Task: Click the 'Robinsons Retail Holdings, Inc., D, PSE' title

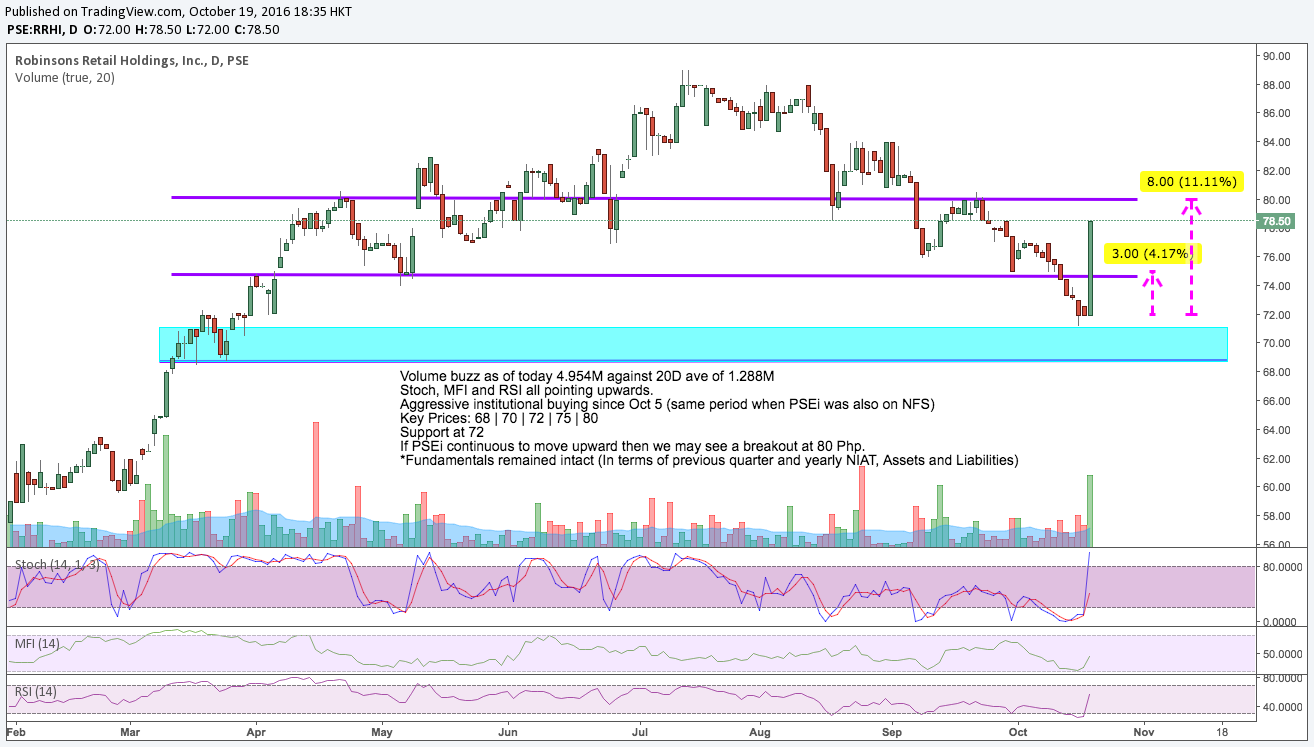Action: coord(132,61)
